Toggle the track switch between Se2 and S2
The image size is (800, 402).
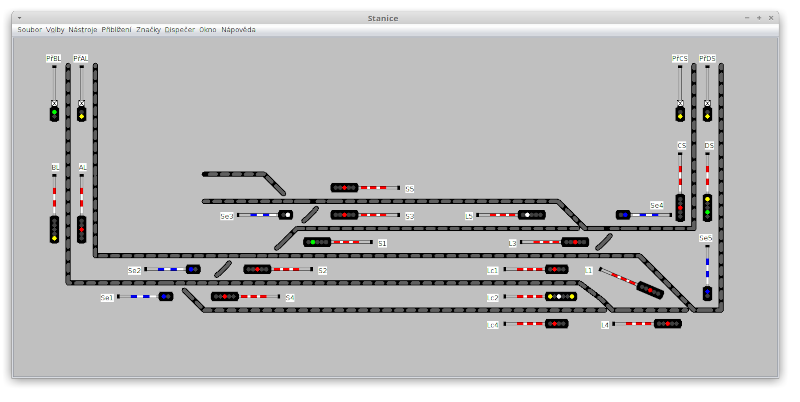[222, 269]
